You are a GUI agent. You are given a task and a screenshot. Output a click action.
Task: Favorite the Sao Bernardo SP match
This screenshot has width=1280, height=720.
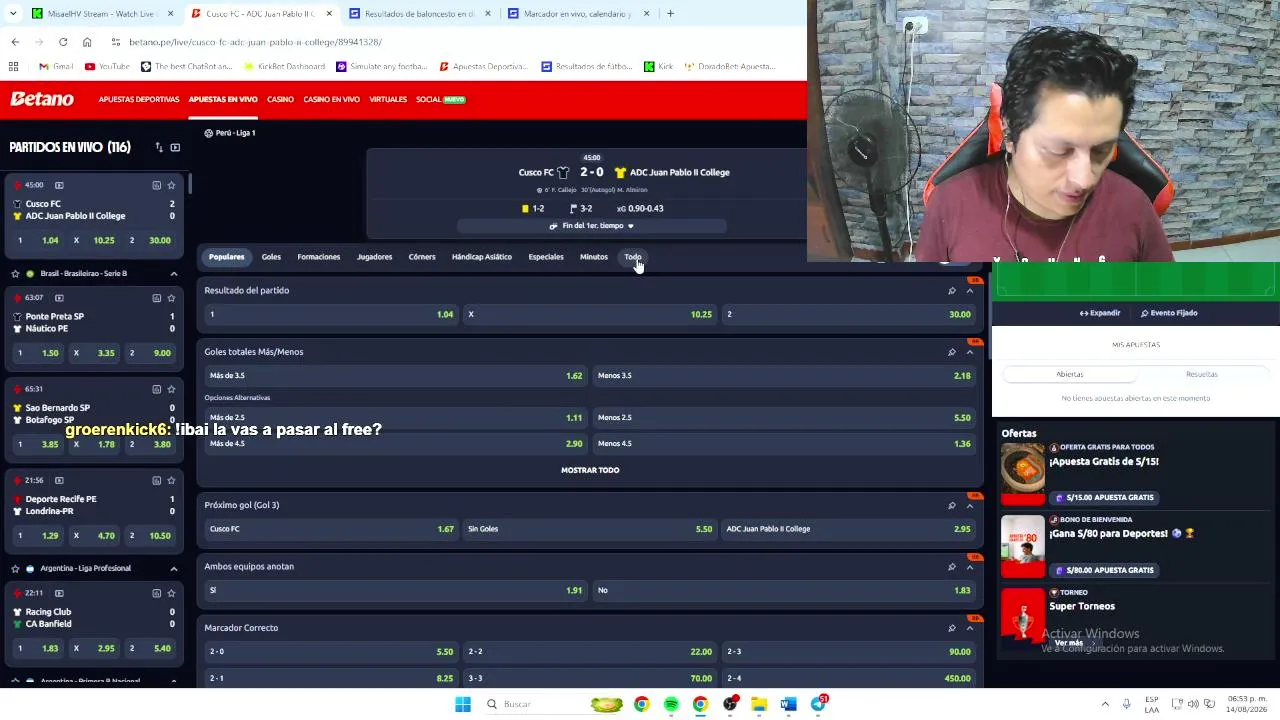tap(171, 389)
